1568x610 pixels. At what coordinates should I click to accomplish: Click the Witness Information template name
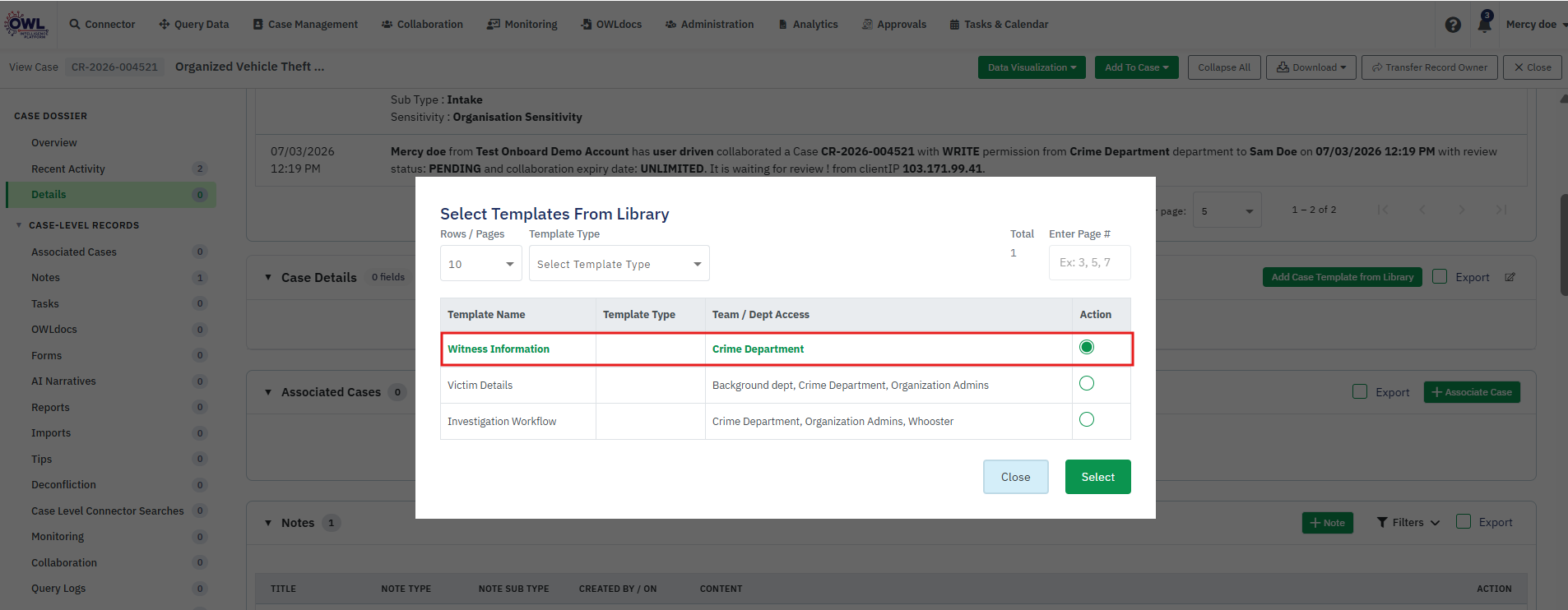click(499, 349)
